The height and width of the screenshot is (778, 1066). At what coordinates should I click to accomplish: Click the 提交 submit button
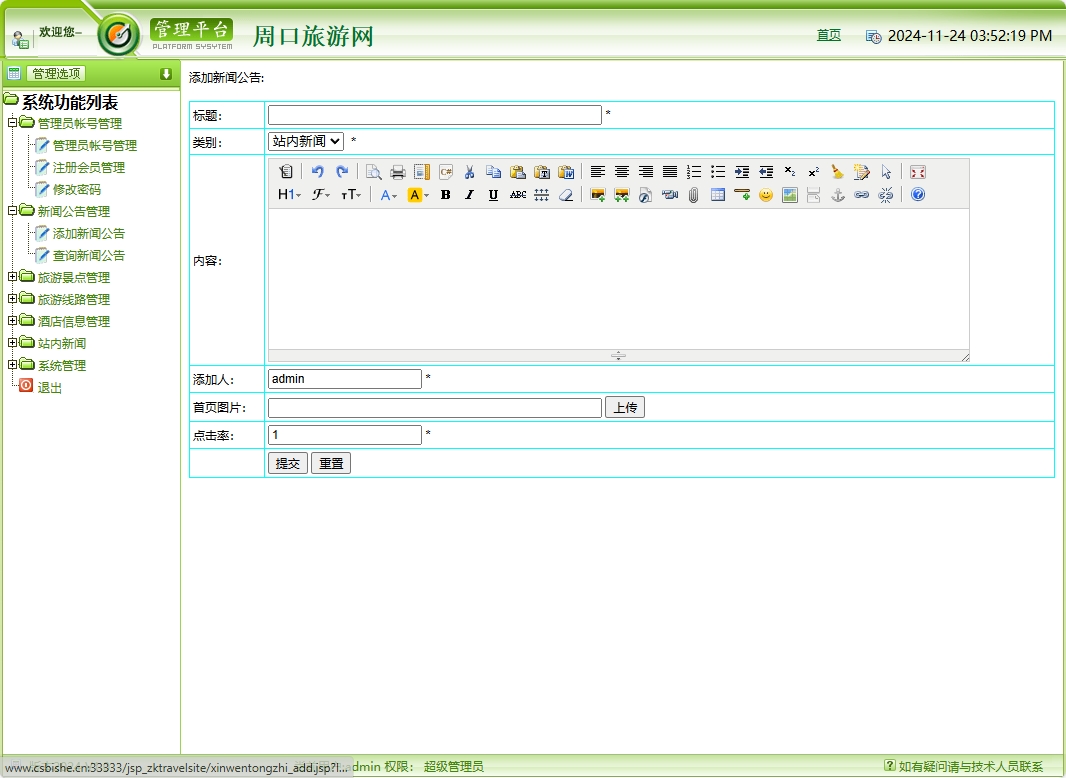288,463
